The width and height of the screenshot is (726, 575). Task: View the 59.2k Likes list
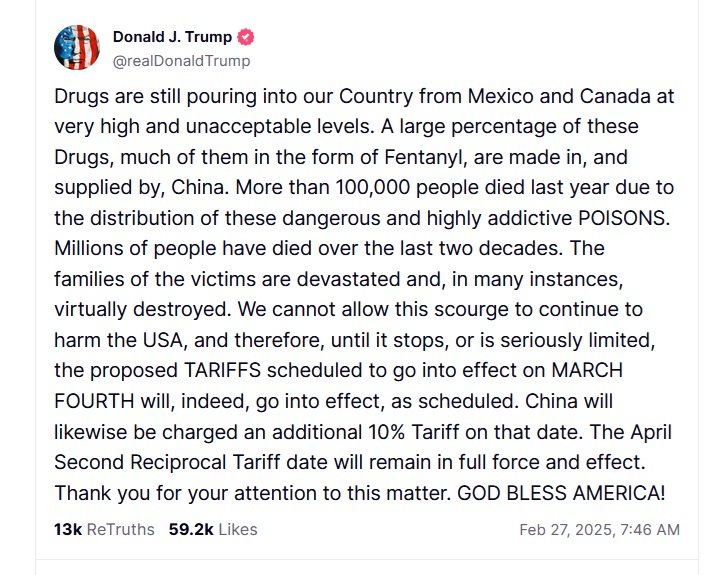[x=212, y=529]
